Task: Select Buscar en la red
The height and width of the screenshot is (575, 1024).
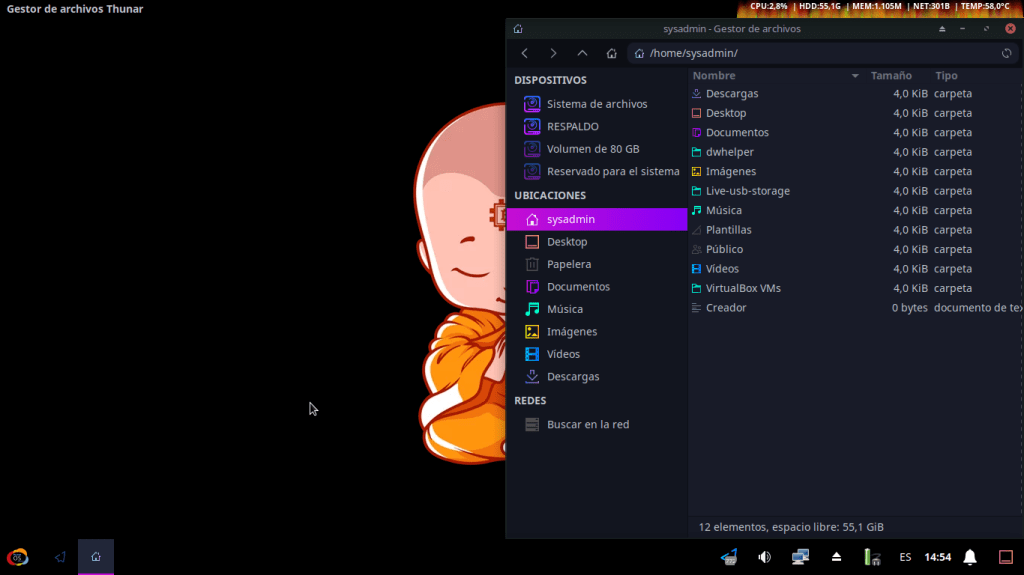Action: pos(587,424)
